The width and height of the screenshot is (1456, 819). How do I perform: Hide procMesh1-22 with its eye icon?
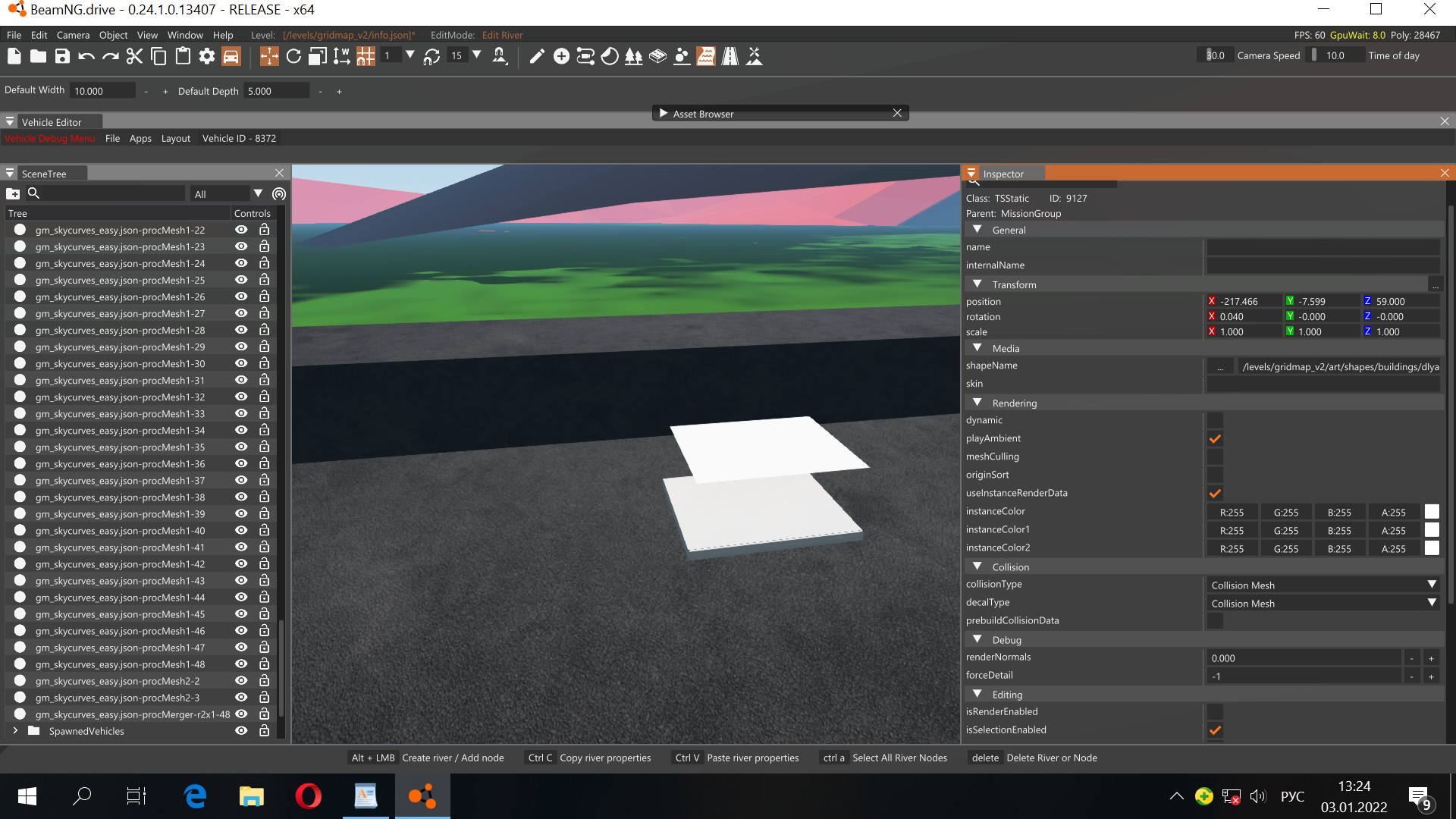coord(241,230)
